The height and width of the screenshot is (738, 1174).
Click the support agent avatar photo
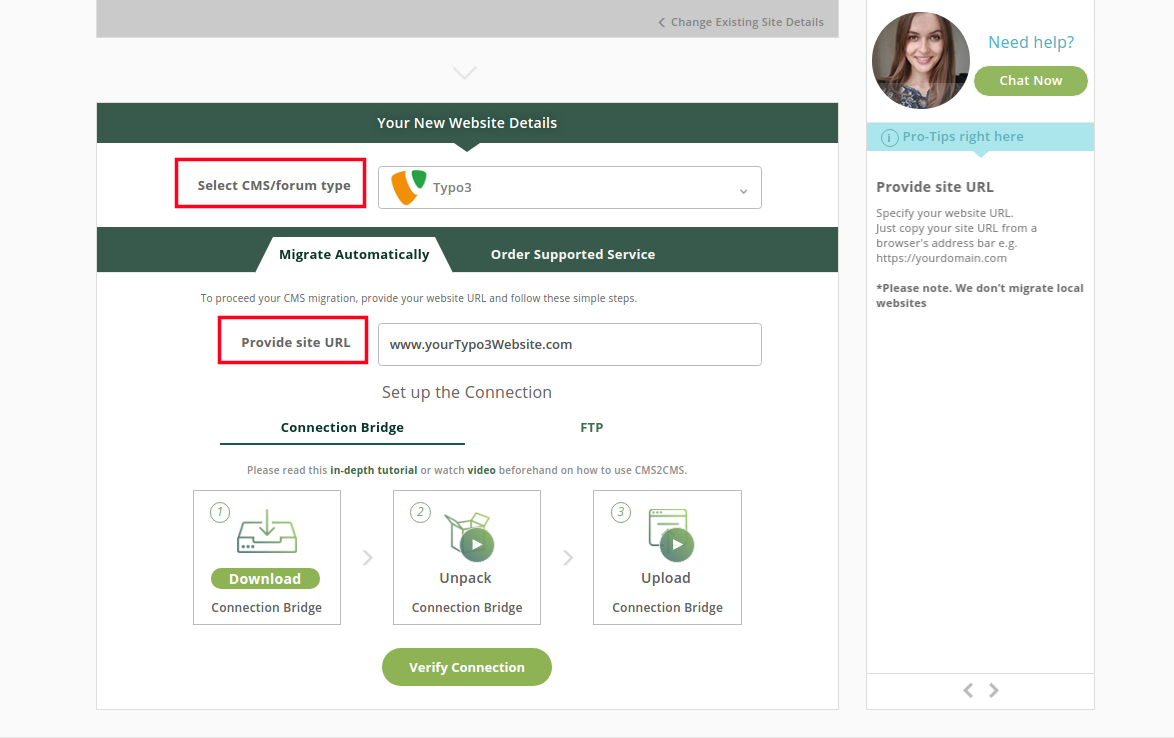920,60
